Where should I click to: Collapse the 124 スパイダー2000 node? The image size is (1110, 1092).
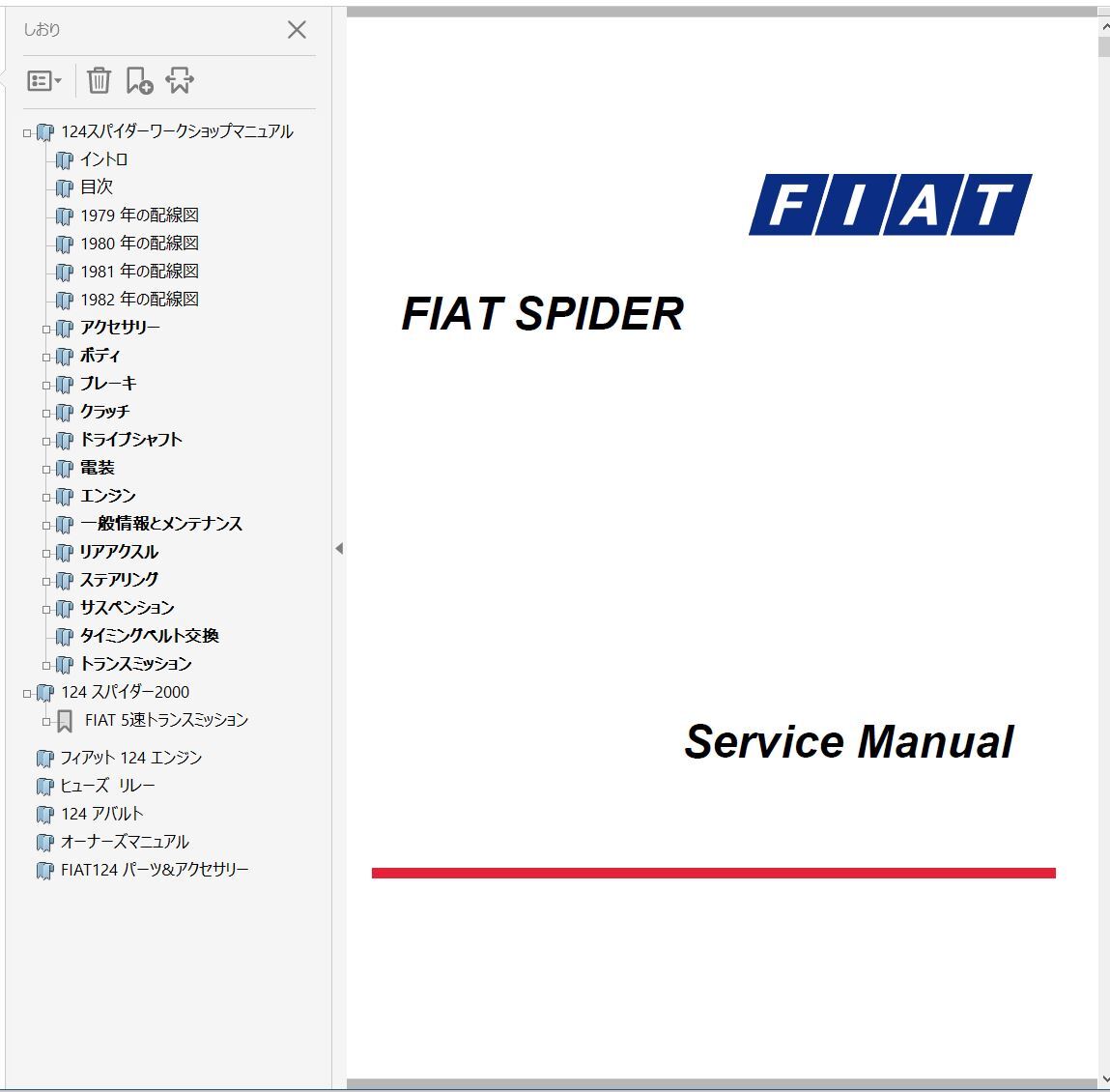27,693
